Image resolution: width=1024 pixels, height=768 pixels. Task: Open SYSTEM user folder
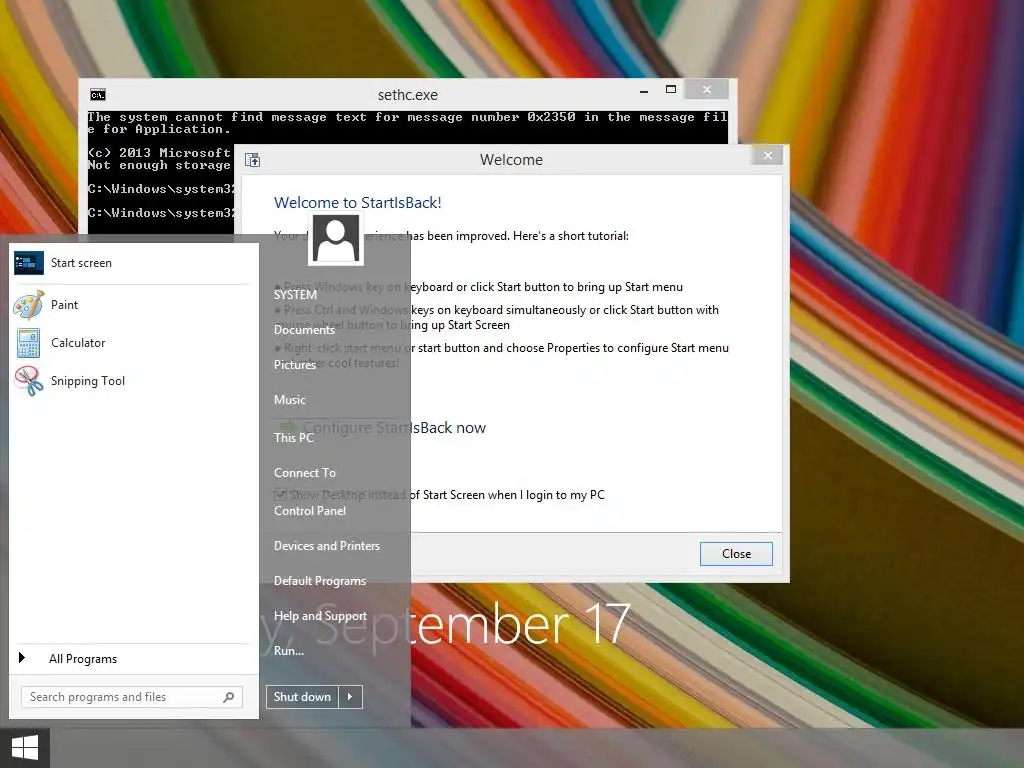(295, 295)
